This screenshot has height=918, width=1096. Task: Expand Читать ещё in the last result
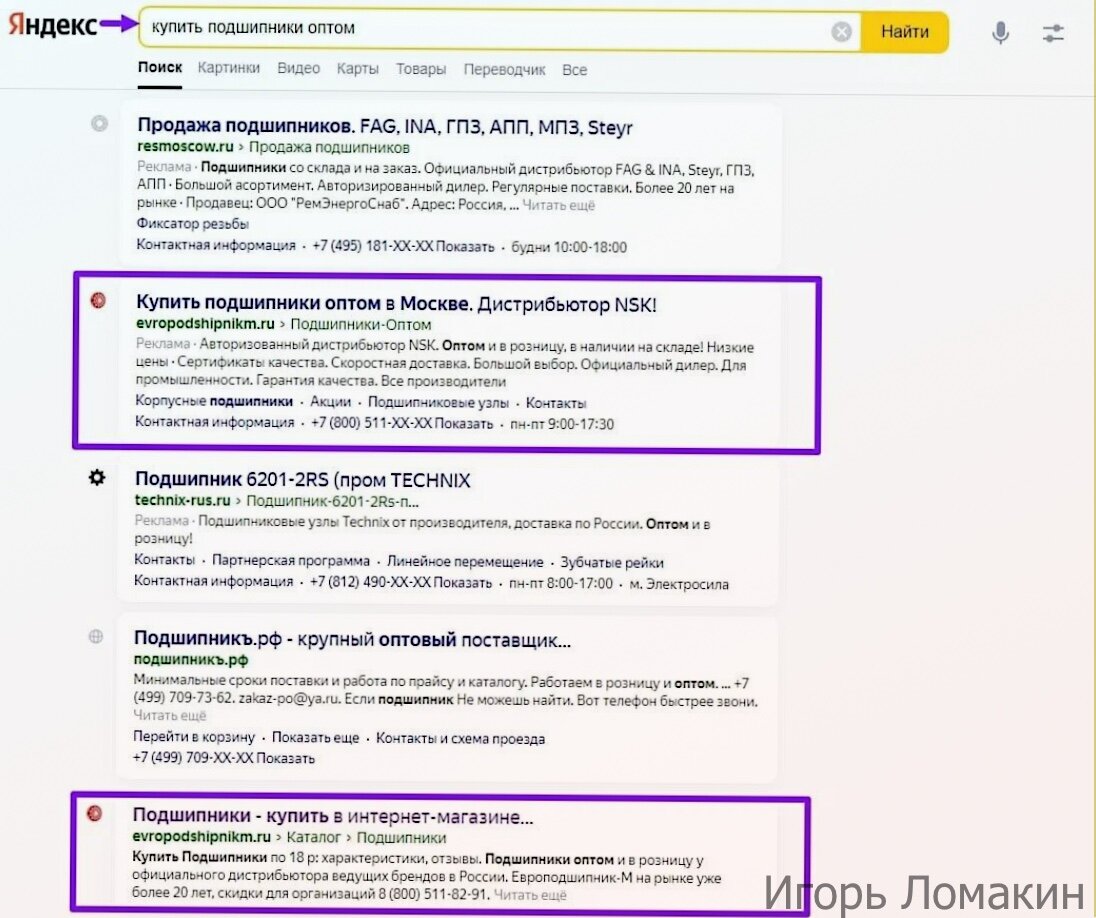click(531, 895)
